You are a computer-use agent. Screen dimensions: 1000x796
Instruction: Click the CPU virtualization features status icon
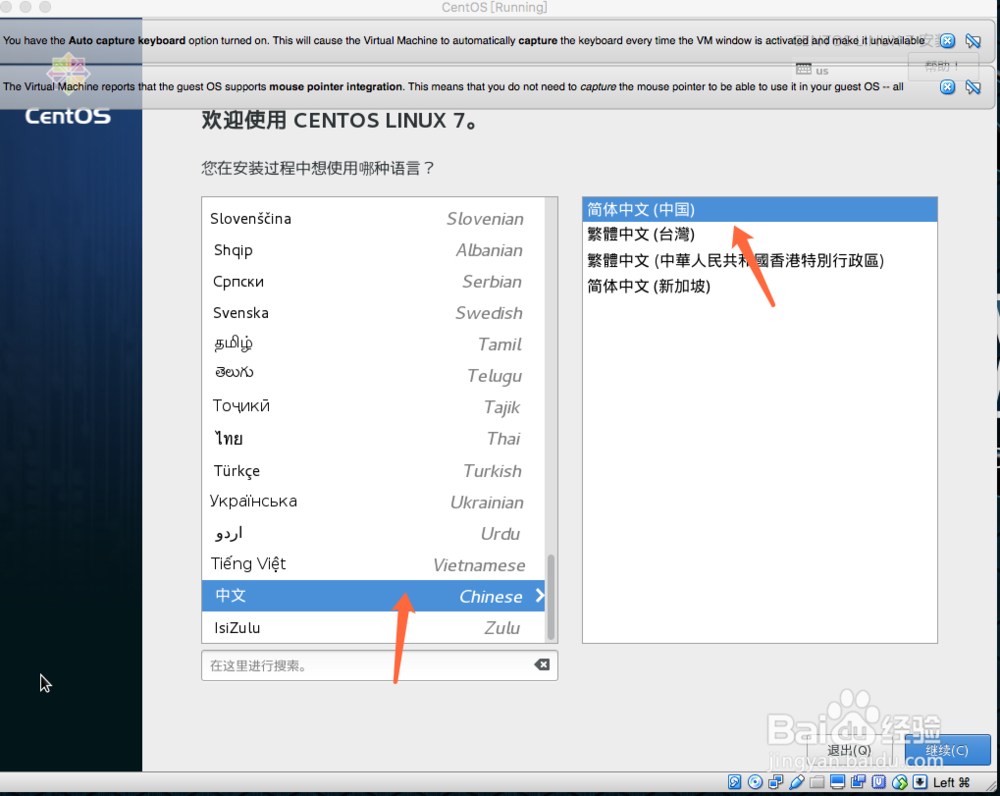click(x=879, y=782)
